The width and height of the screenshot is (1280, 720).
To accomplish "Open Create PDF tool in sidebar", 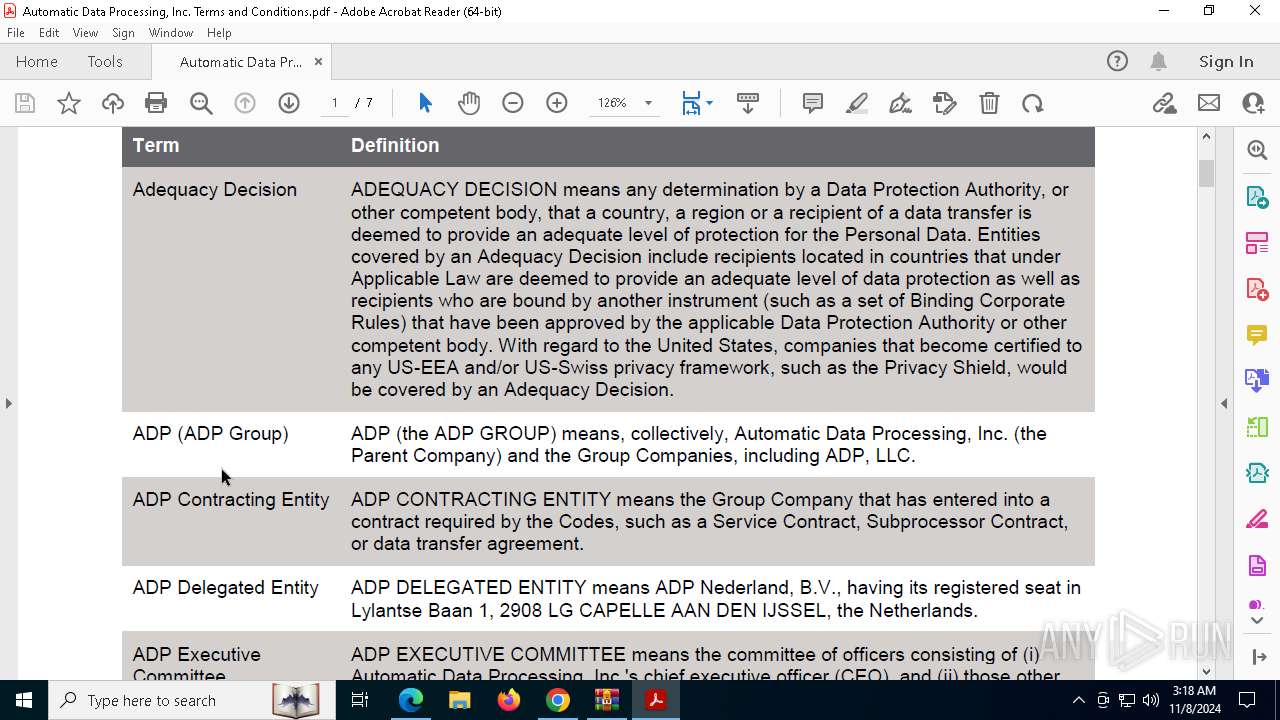I will pyautogui.click(x=1257, y=288).
